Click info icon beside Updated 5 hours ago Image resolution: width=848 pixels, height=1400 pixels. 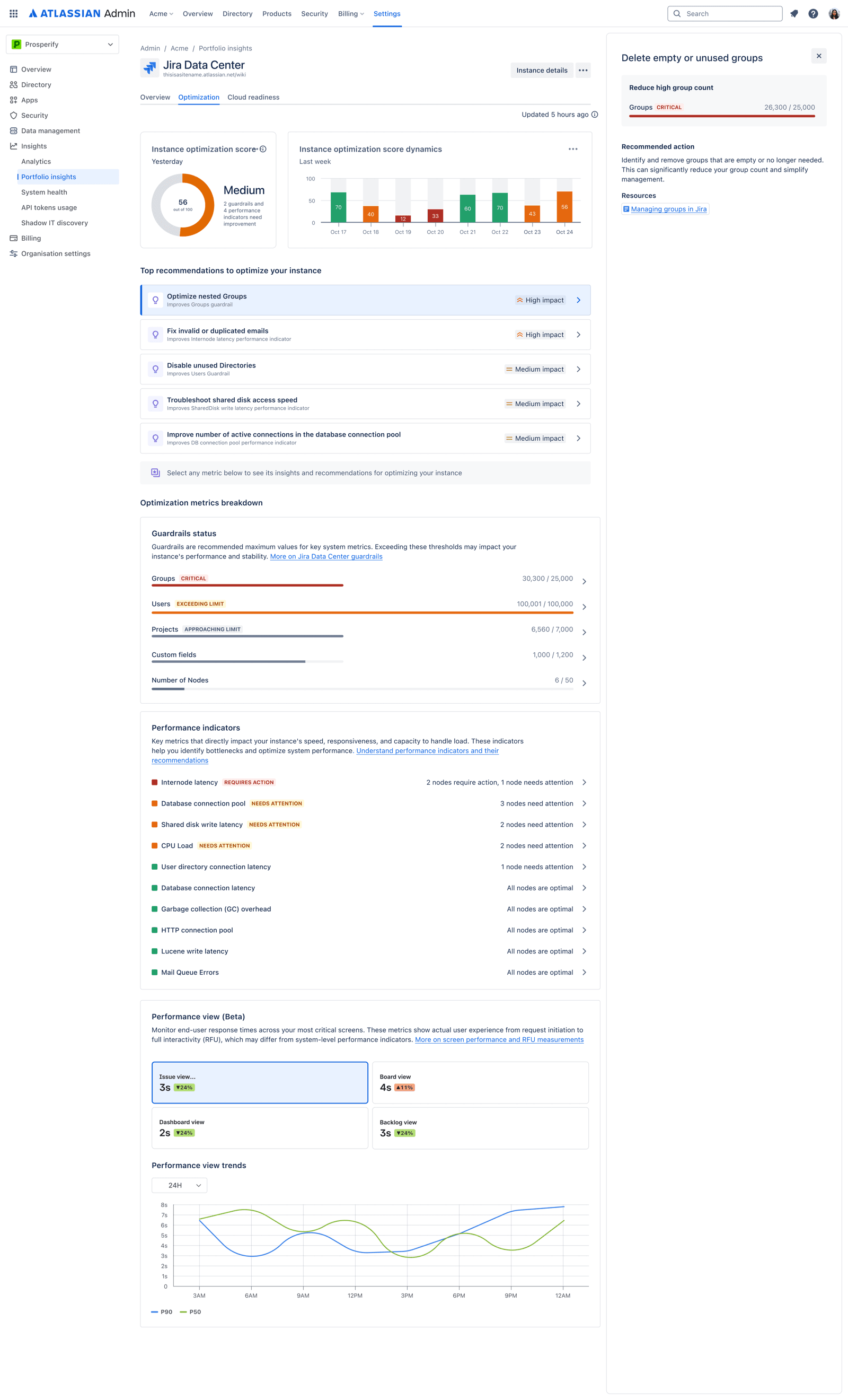point(595,115)
